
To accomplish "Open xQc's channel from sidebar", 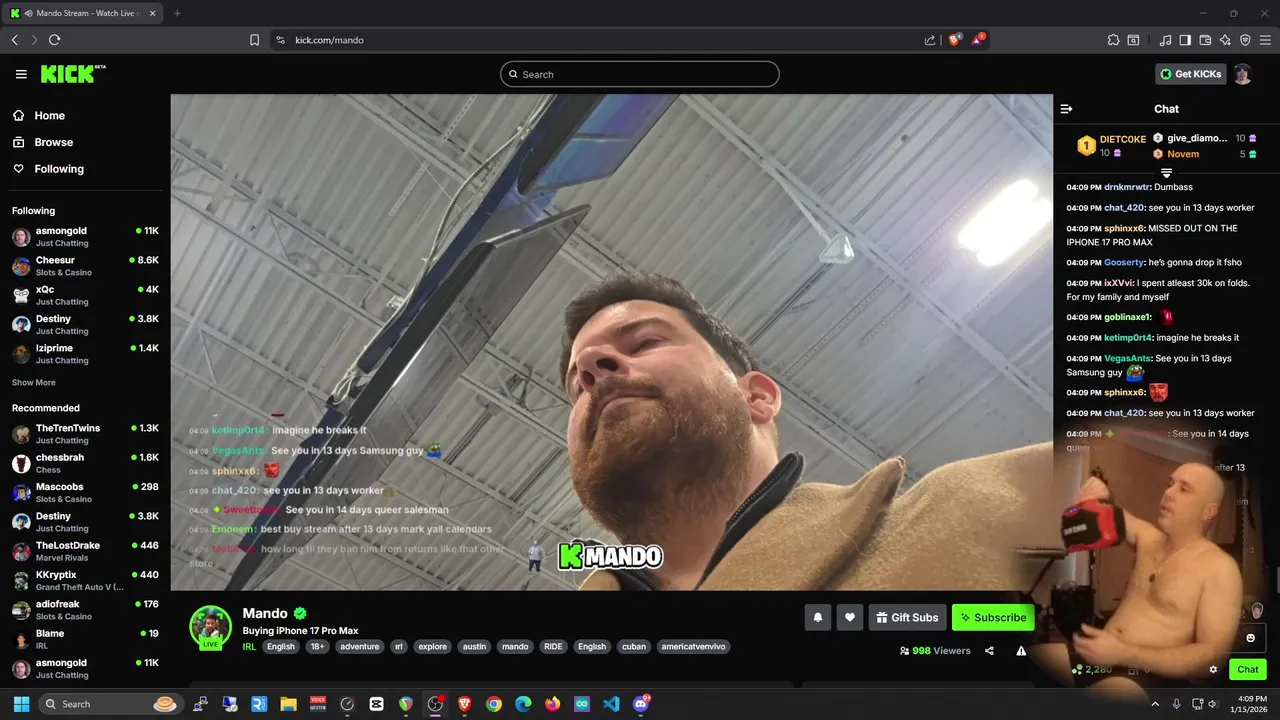I will [85, 295].
